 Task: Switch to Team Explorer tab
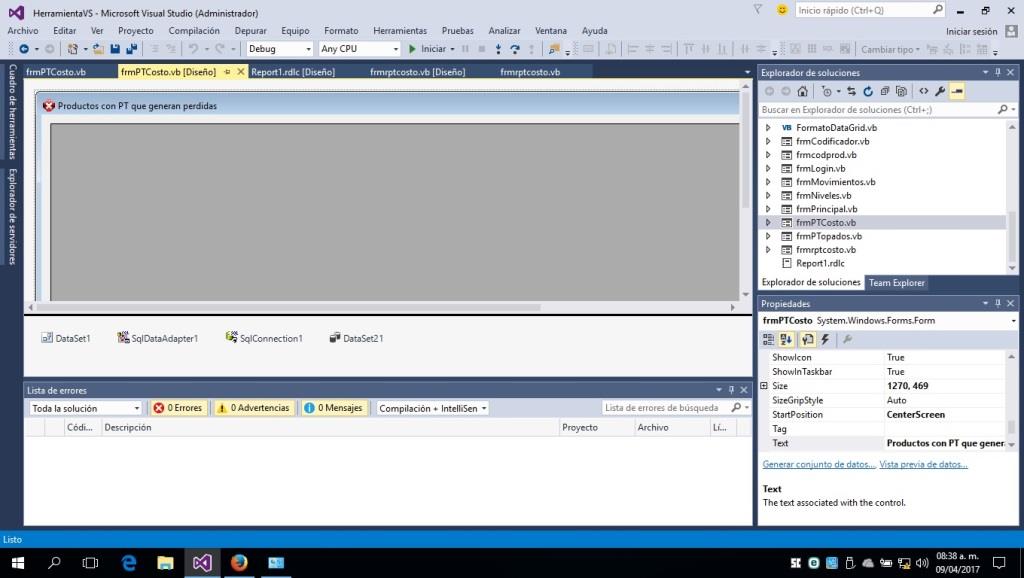click(897, 283)
